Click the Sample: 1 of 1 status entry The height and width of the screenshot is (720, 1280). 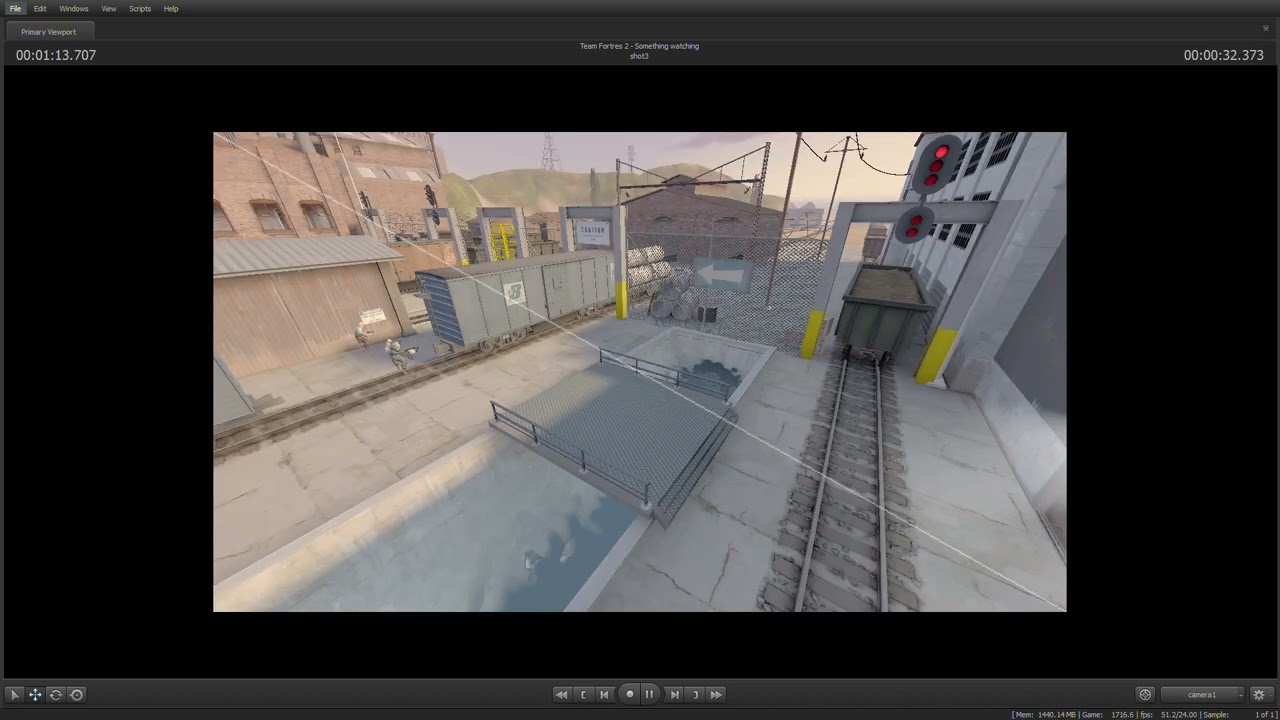tap(1238, 715)
